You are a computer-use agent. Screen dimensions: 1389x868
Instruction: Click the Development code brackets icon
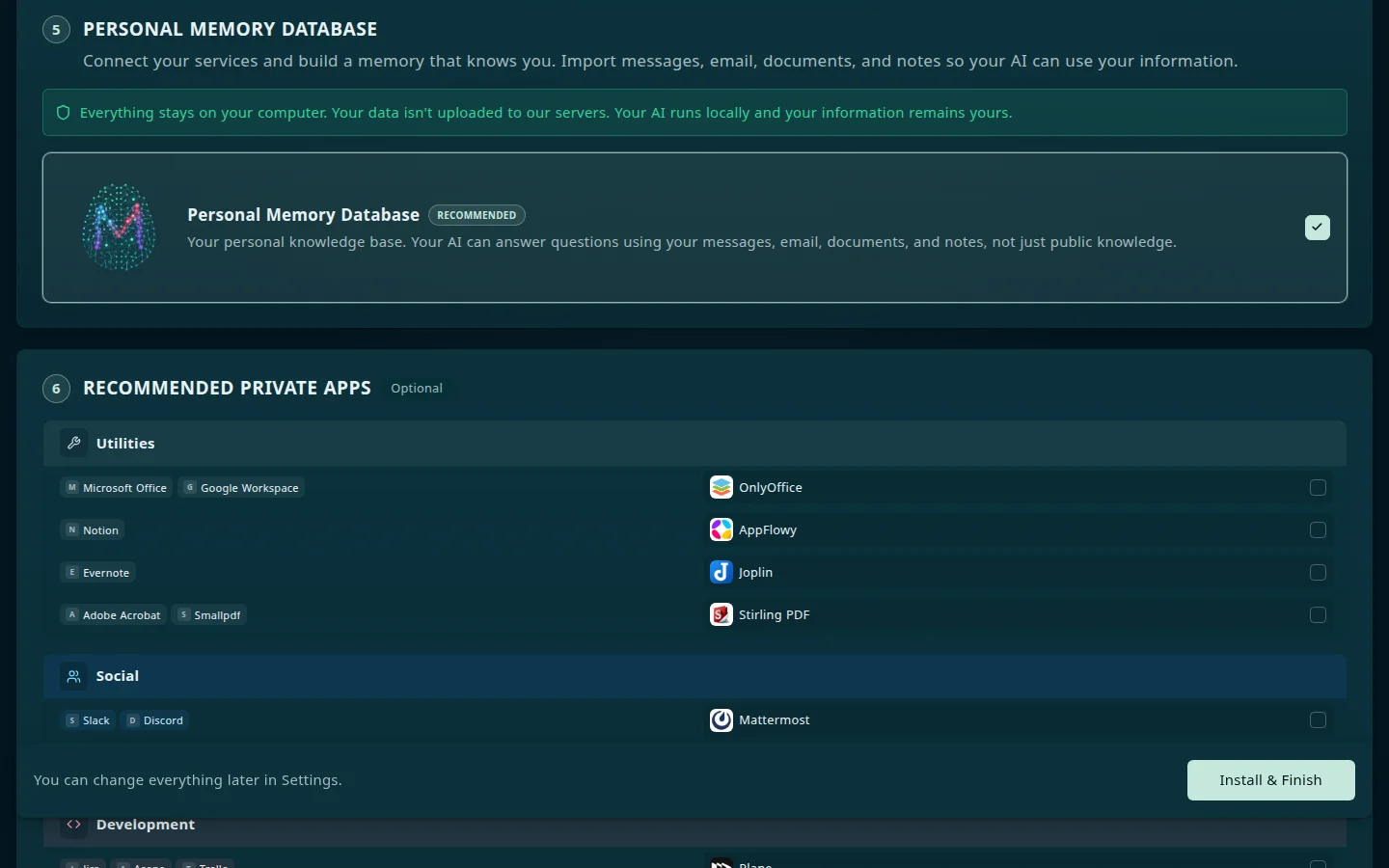coord(73,825)
